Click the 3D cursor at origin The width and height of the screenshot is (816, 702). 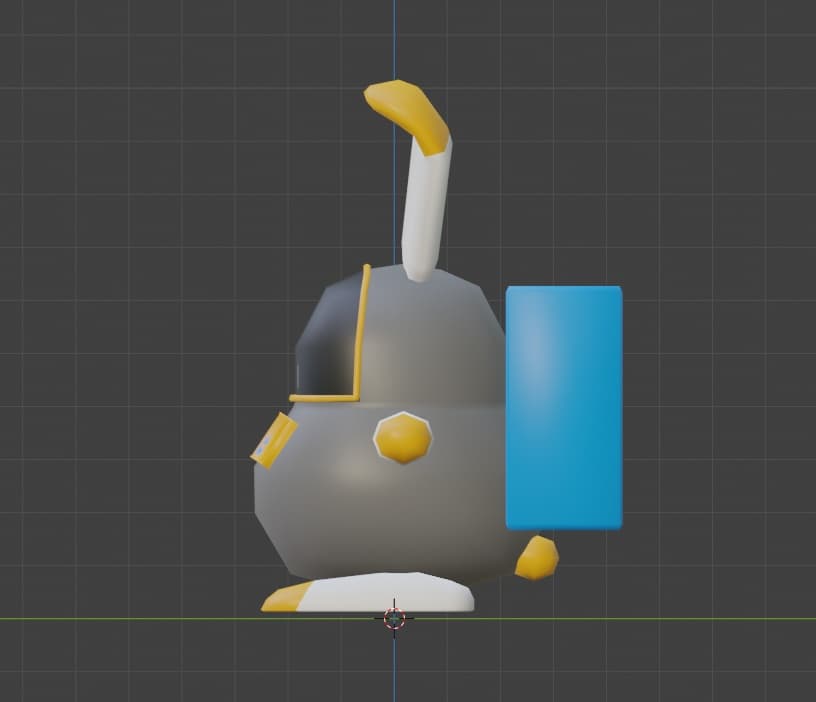(x=394, y=618)
